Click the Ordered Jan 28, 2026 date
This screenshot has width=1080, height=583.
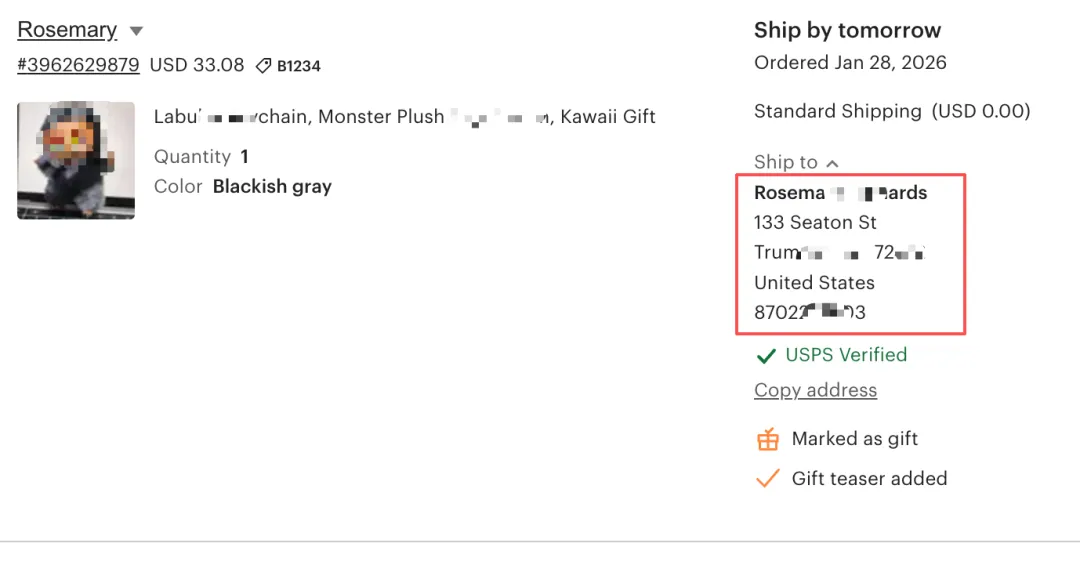coord(850,62)
